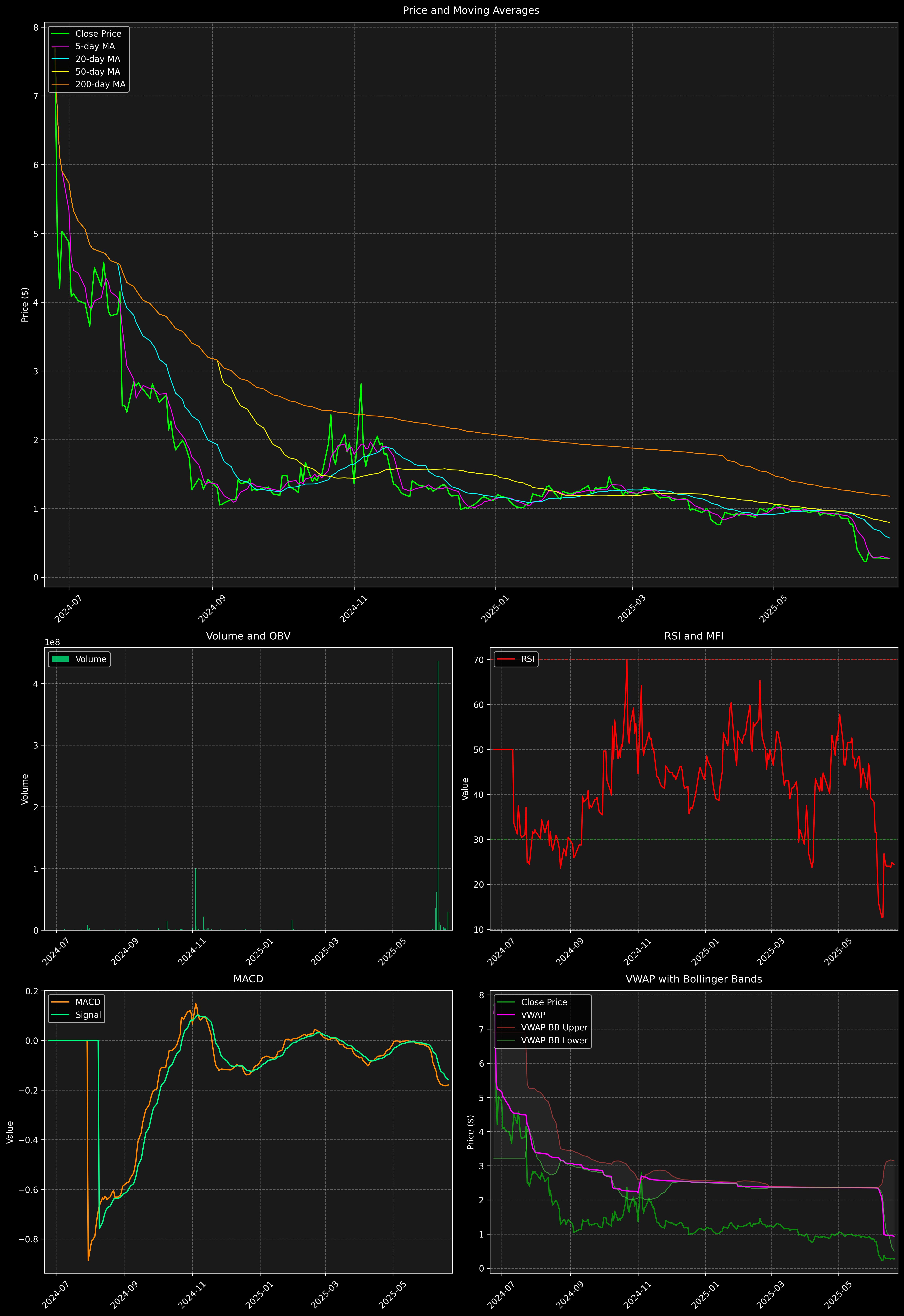Click the 'MACD' legend entry in the MACD chart
Screen dimensions: 904x1316
point(88,1002)
